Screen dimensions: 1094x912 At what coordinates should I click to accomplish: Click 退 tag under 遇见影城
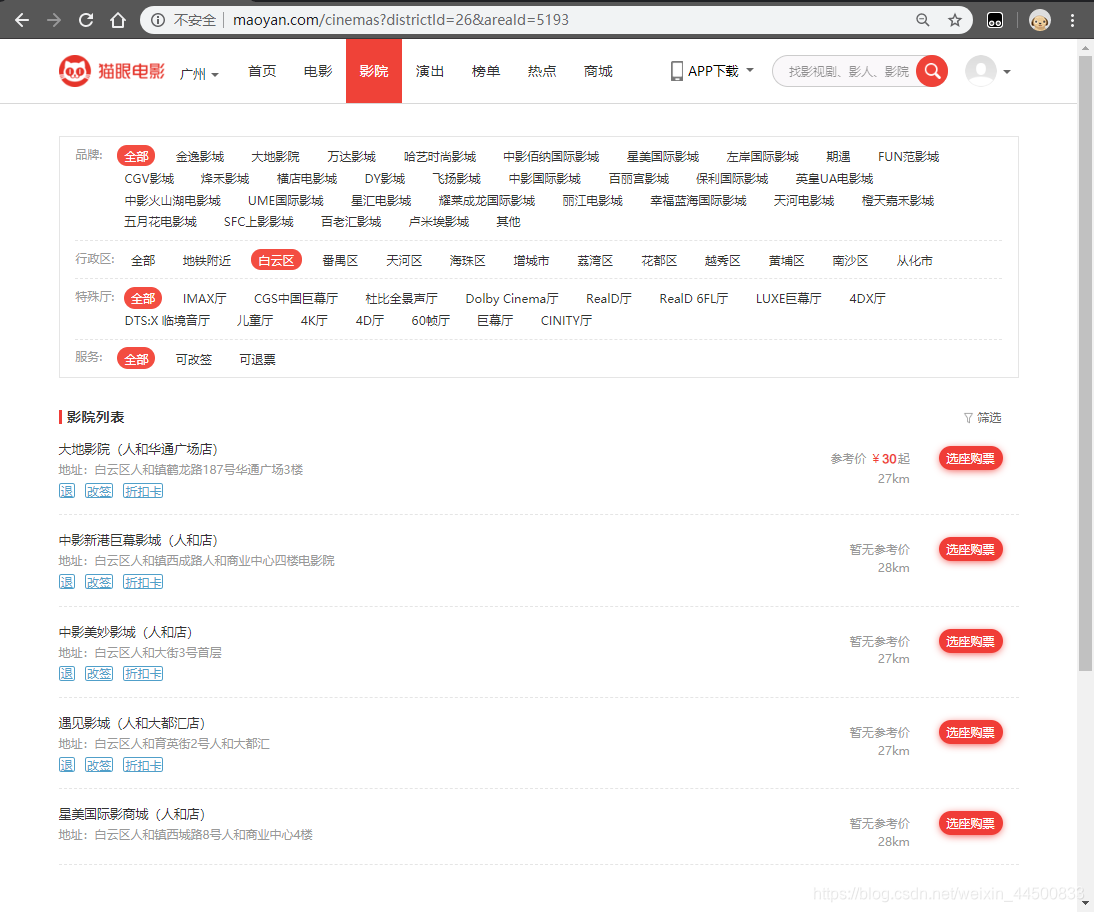click(66, 765)
